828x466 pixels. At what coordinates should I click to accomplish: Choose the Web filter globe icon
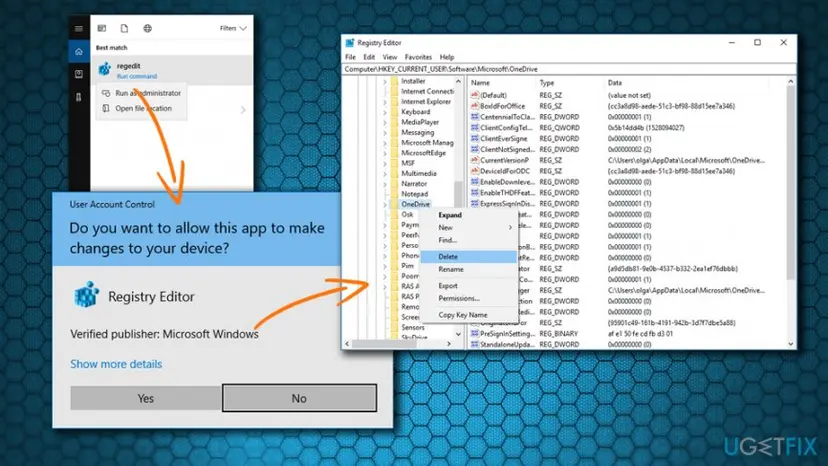(x=147, y=29)
